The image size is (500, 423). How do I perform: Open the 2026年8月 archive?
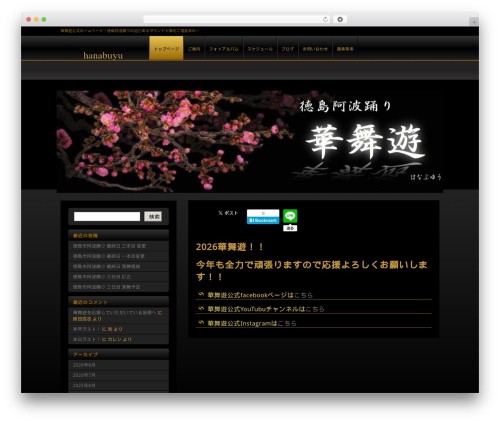tap(84, 365)
